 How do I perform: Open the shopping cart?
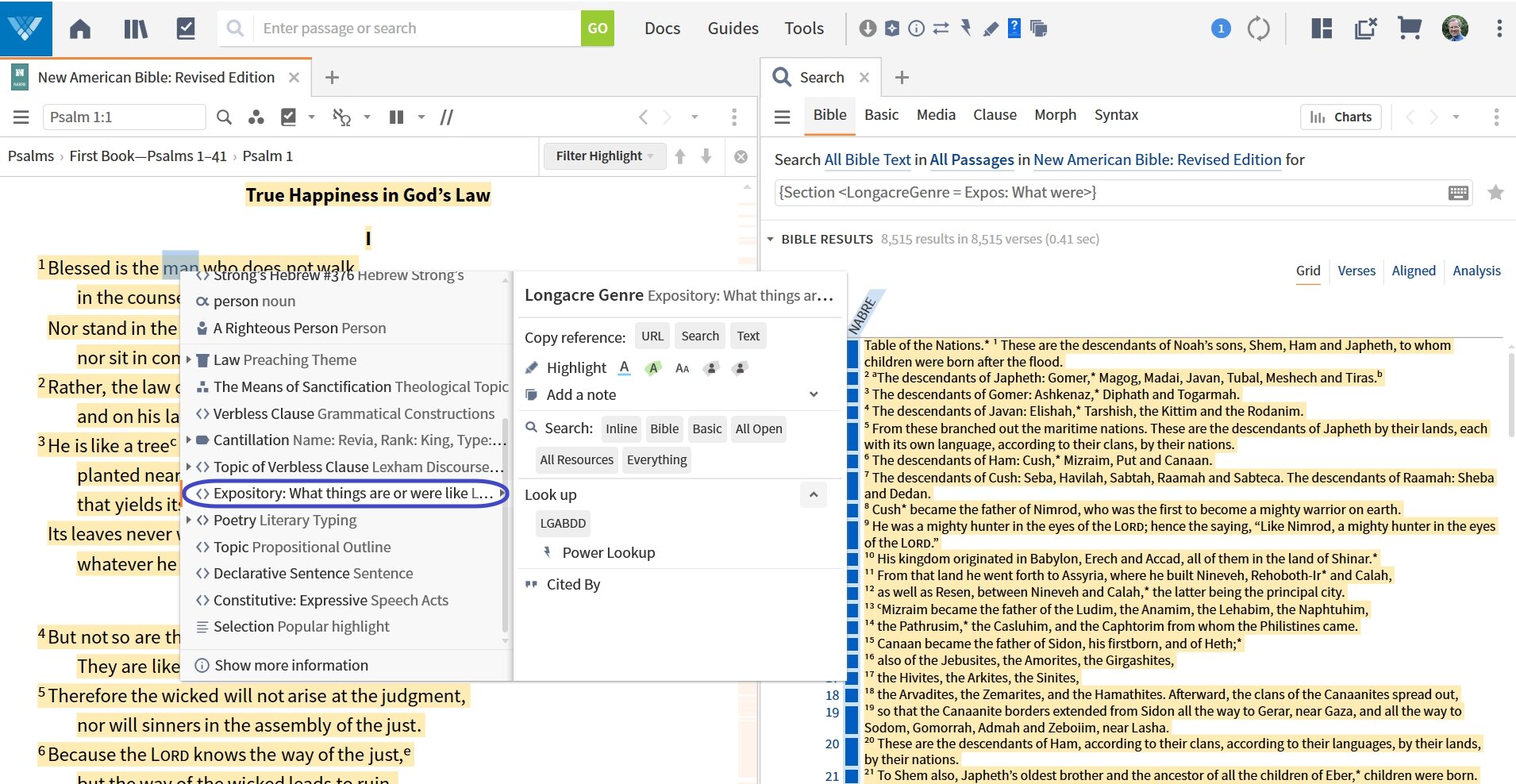(x=1410, y=29)
